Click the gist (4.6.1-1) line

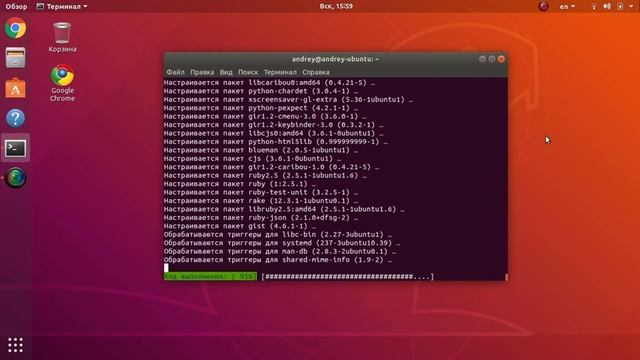pyautogui.click(x=240, y=226)
